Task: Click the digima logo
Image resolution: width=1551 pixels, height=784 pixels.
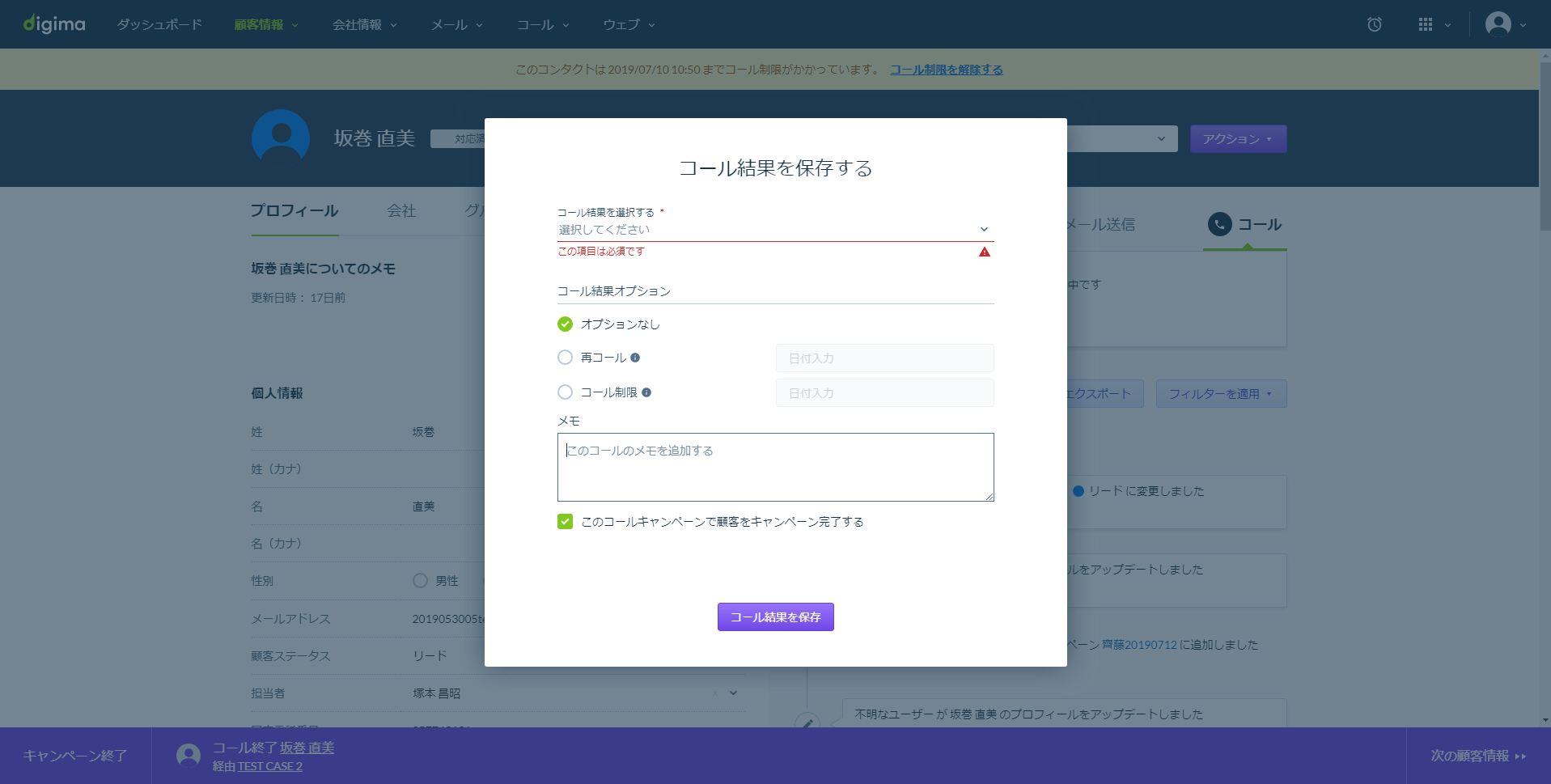Action: [54, 24]
